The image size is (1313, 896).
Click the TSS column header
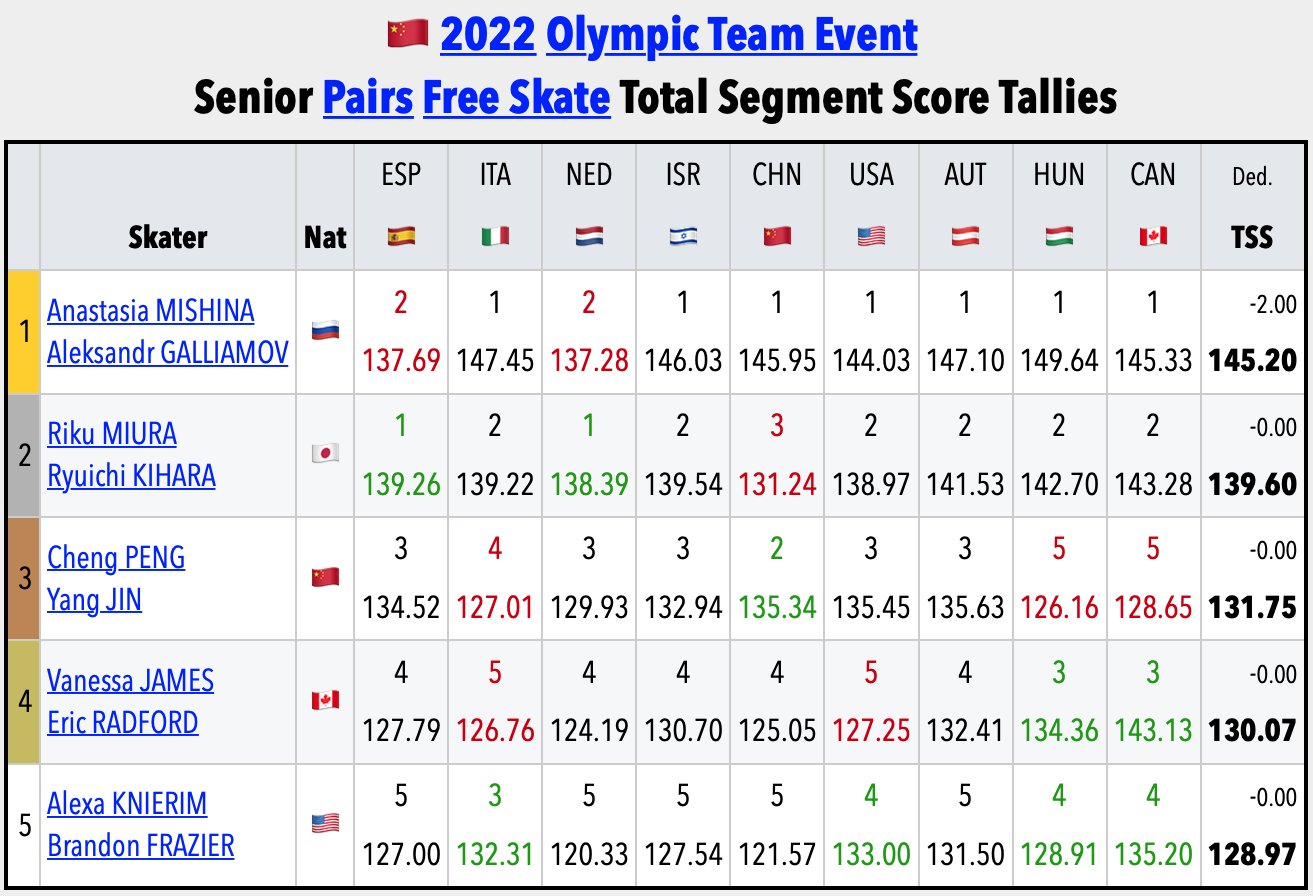coord(1252,236)
